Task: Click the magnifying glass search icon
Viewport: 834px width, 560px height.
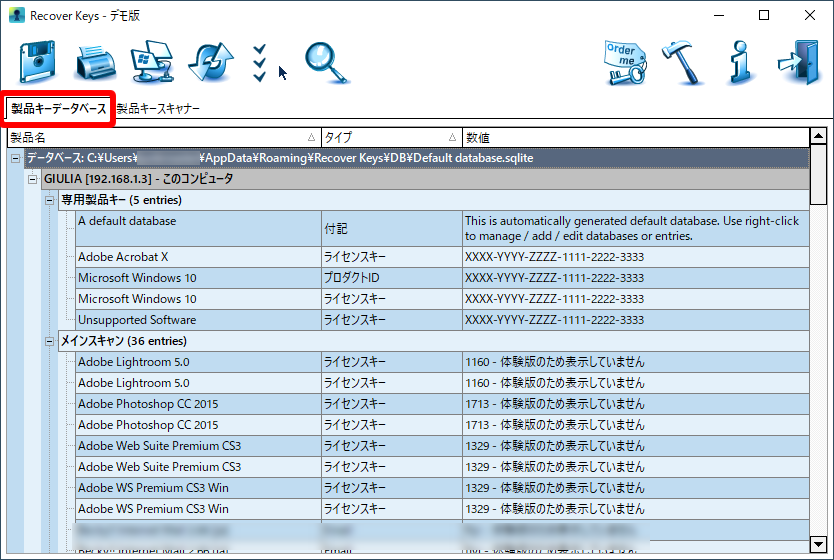Action: [326, 62]
